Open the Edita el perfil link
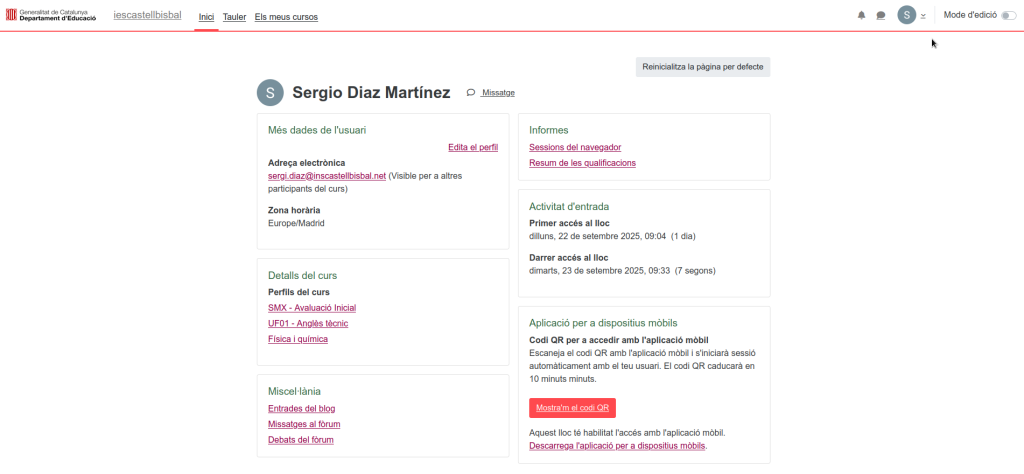1024x474 pixels. 472,147
